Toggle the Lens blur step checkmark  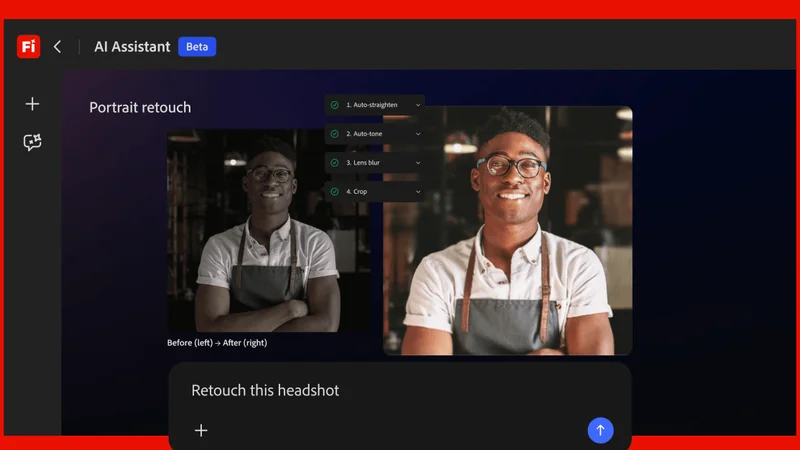(x=335, y=162)
